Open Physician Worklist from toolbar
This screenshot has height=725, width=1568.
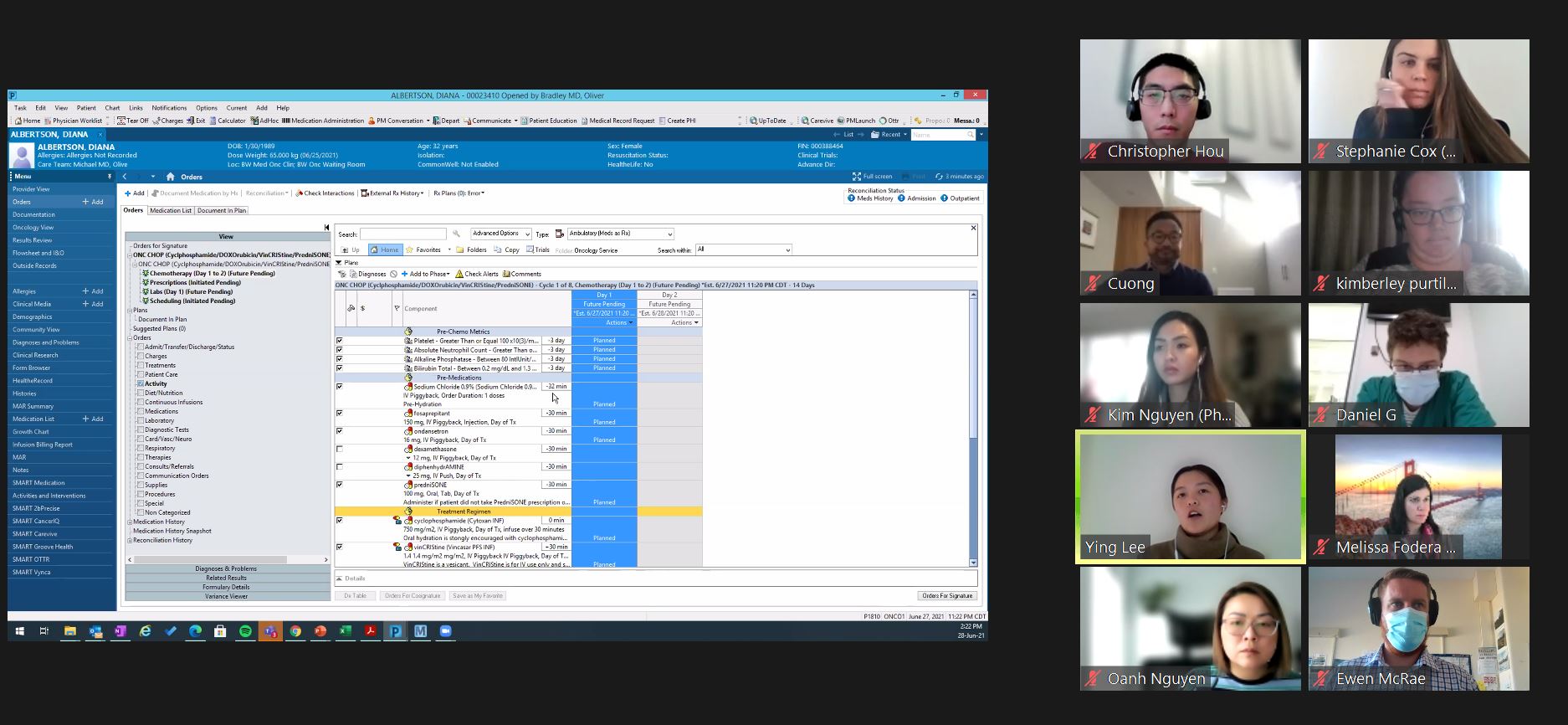74,121
